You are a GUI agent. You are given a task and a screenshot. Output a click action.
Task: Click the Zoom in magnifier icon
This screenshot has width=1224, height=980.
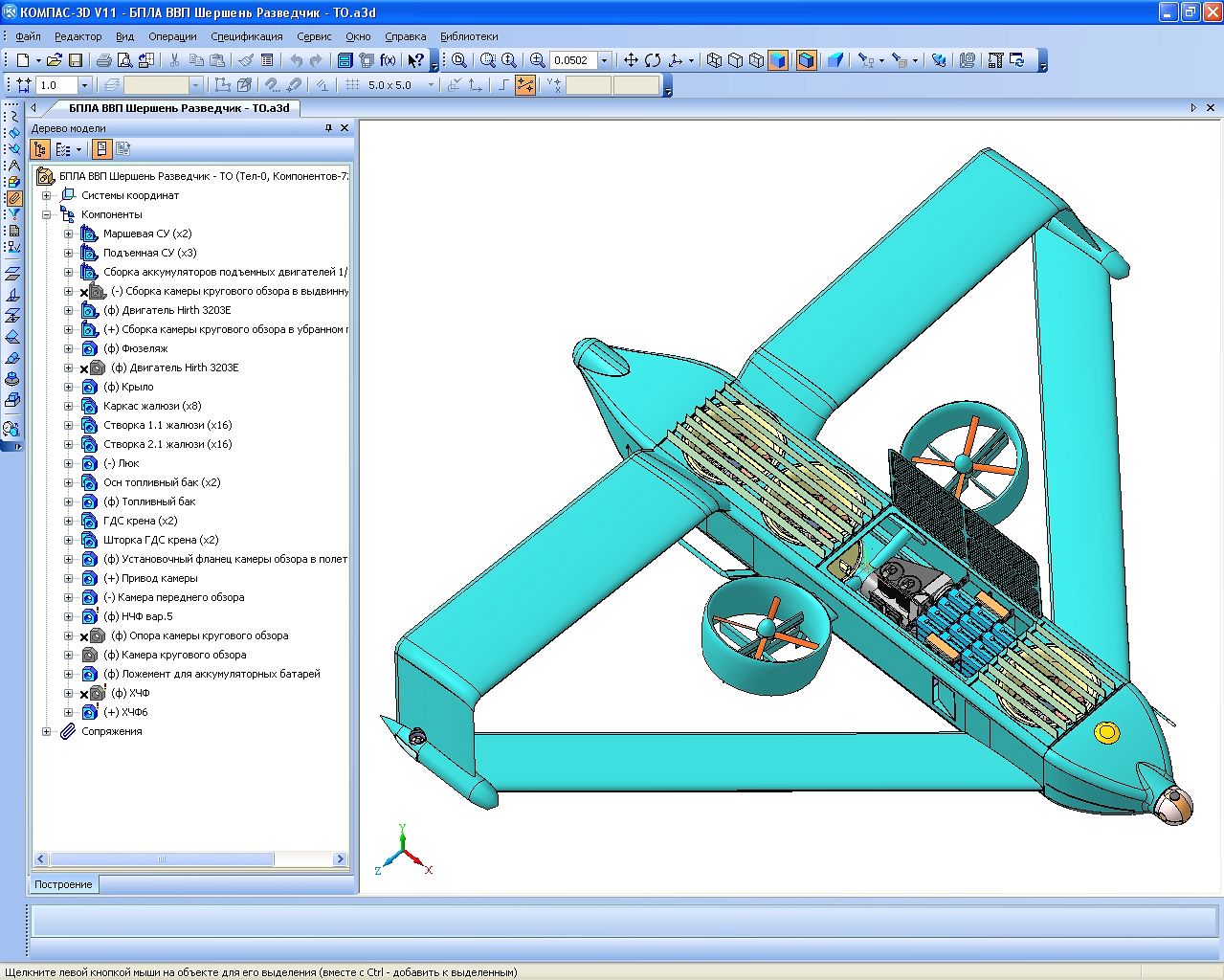[537, 60]
